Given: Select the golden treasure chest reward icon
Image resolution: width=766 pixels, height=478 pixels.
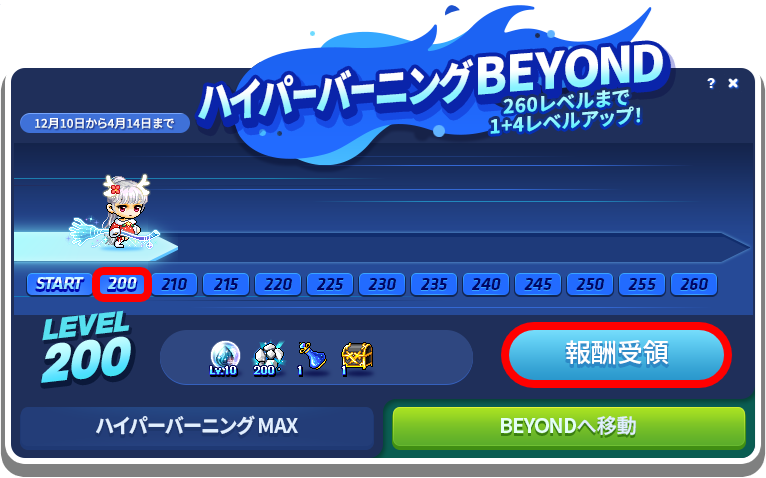Looking at the screenshot, I should (x=356, y=358).
